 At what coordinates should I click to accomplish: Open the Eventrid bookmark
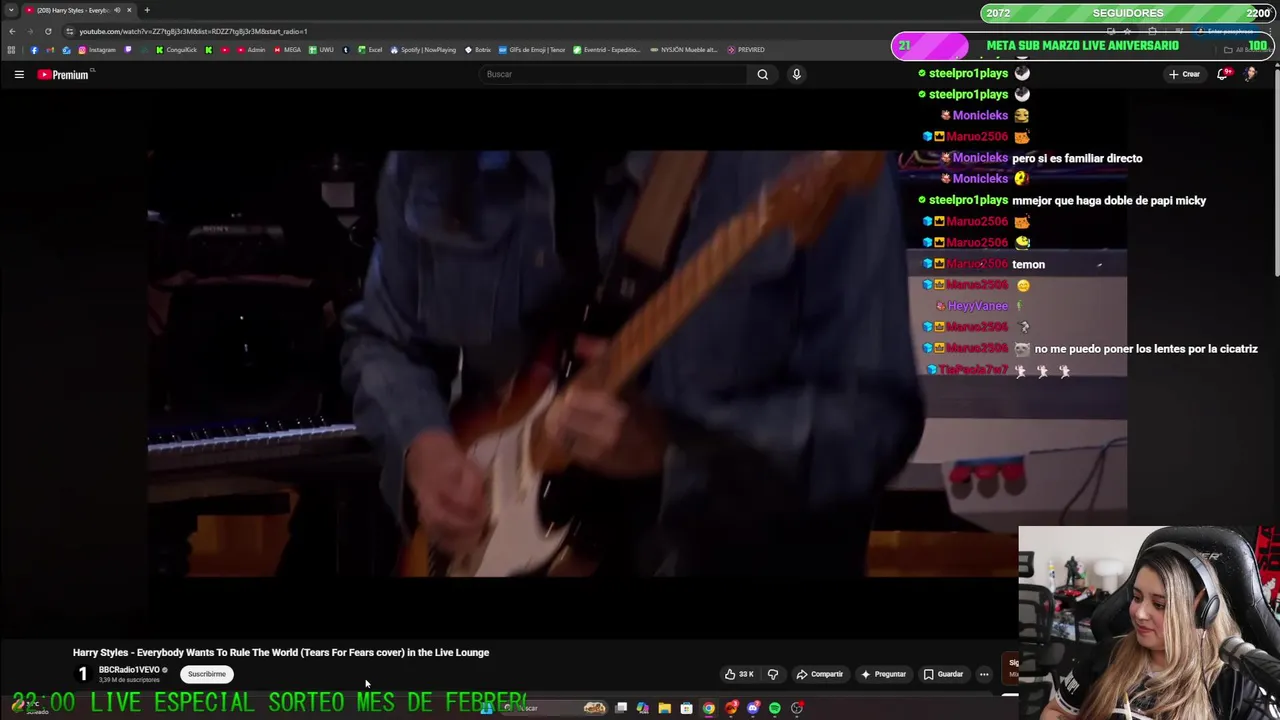[x=606, y=50]
